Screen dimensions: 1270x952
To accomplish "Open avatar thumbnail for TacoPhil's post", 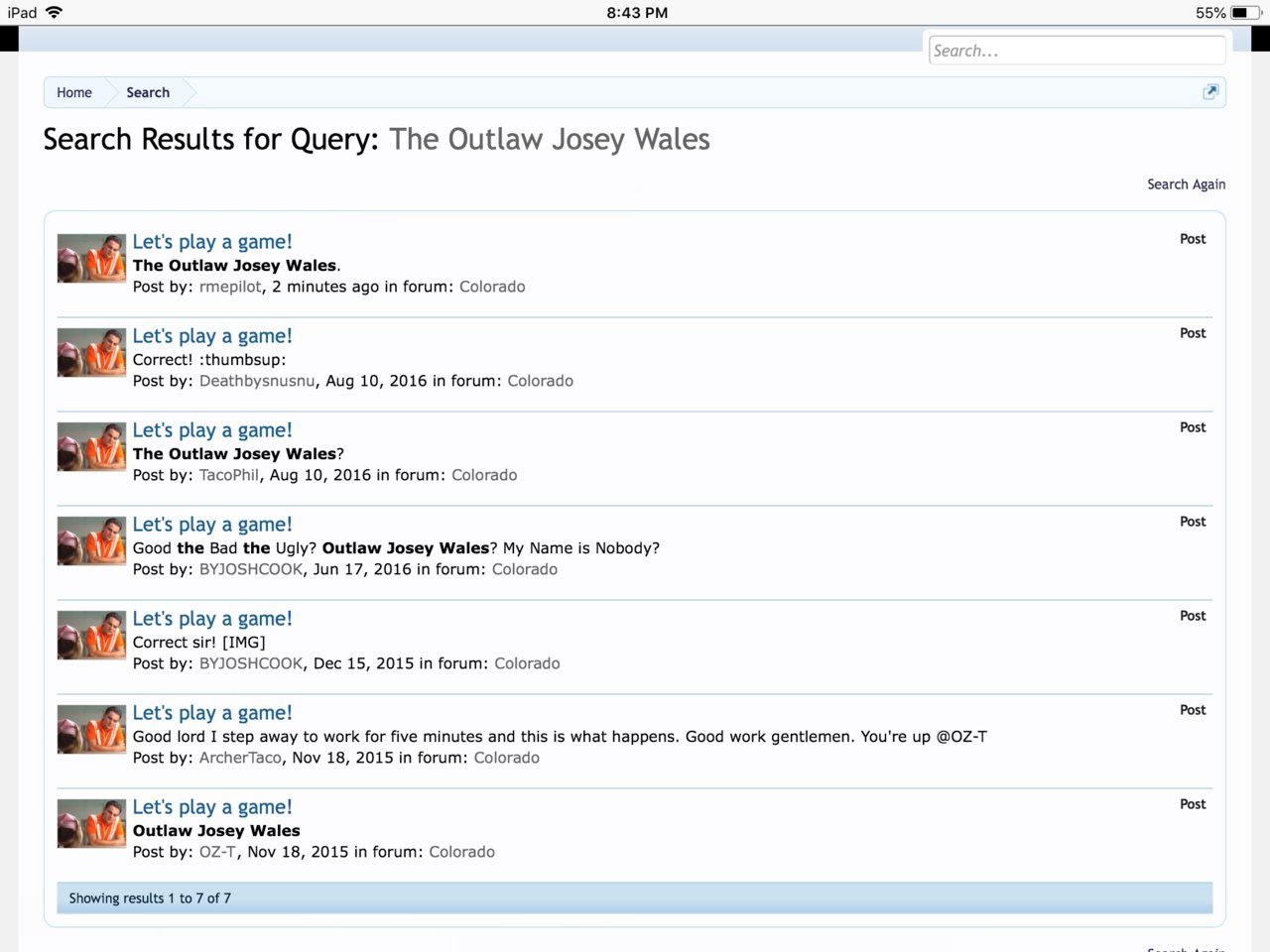I will (91, 446).
